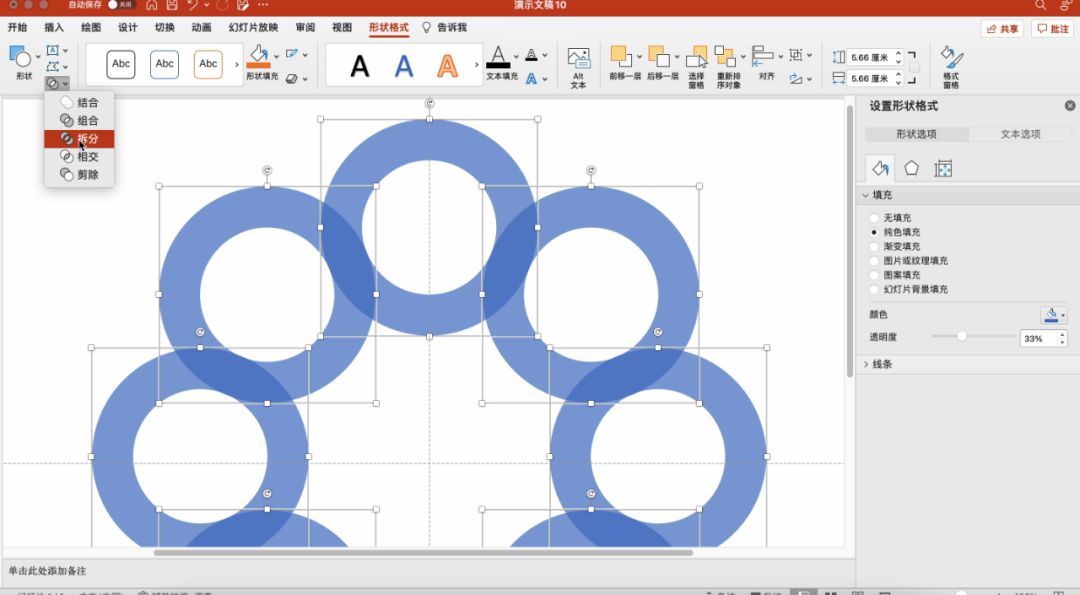Screen dimensions: 1080x595
Task: Open the 开始 ribbon tab
Action: [x=17, y=28]
